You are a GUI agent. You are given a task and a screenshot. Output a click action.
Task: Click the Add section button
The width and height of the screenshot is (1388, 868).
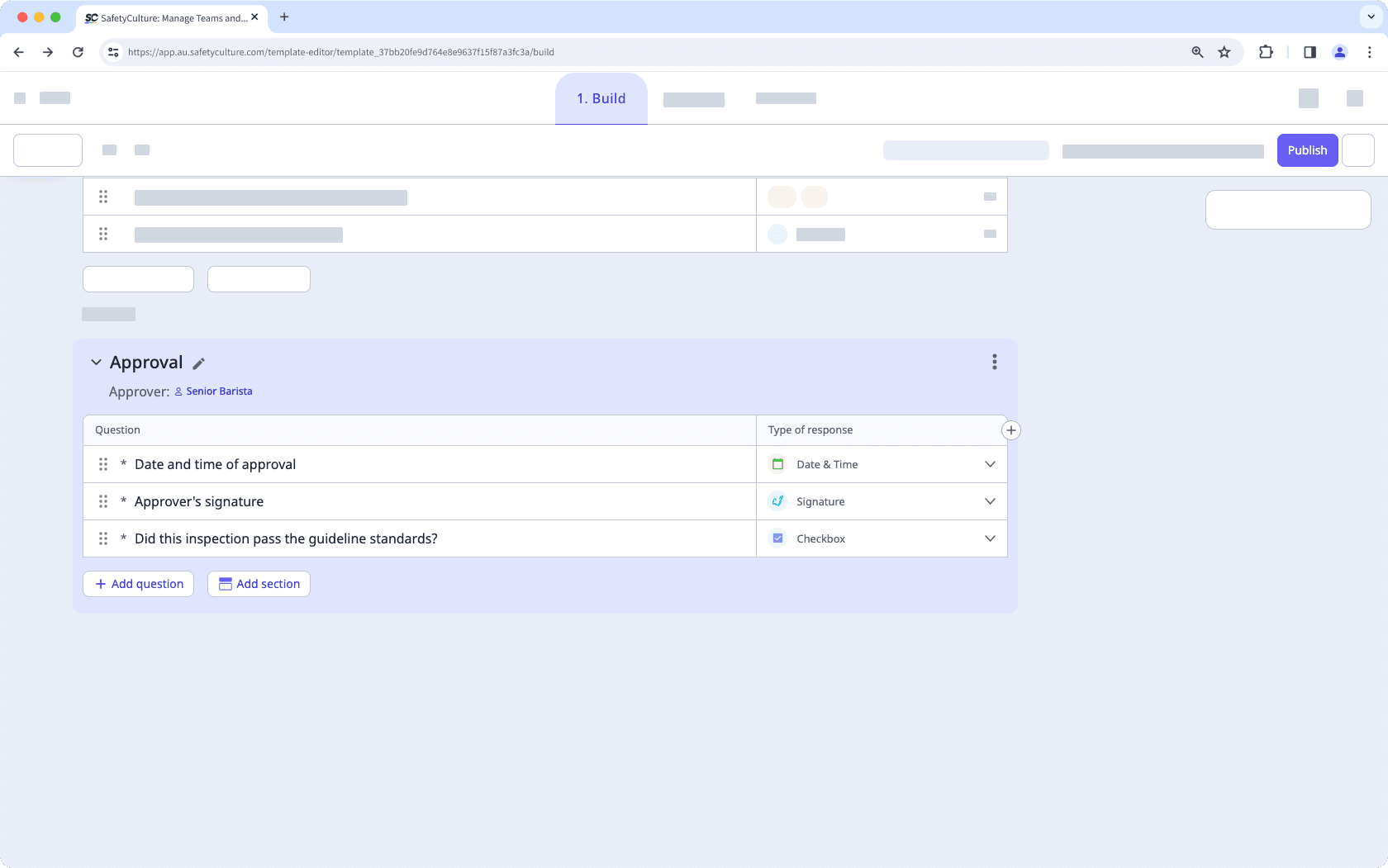click(259, 584)
